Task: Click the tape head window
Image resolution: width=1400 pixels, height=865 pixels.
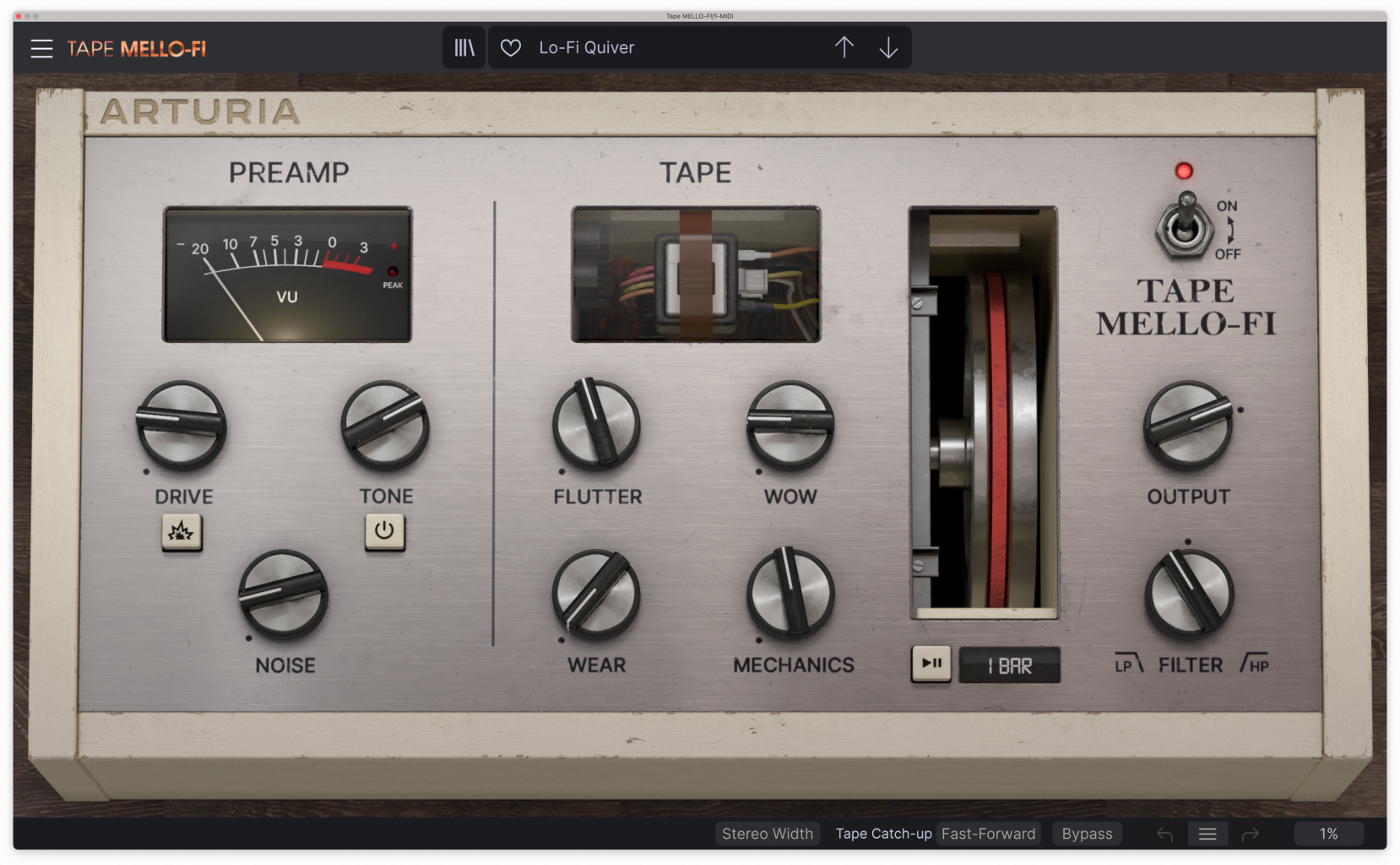Action: pyautogui.click(x=696, y=275)
